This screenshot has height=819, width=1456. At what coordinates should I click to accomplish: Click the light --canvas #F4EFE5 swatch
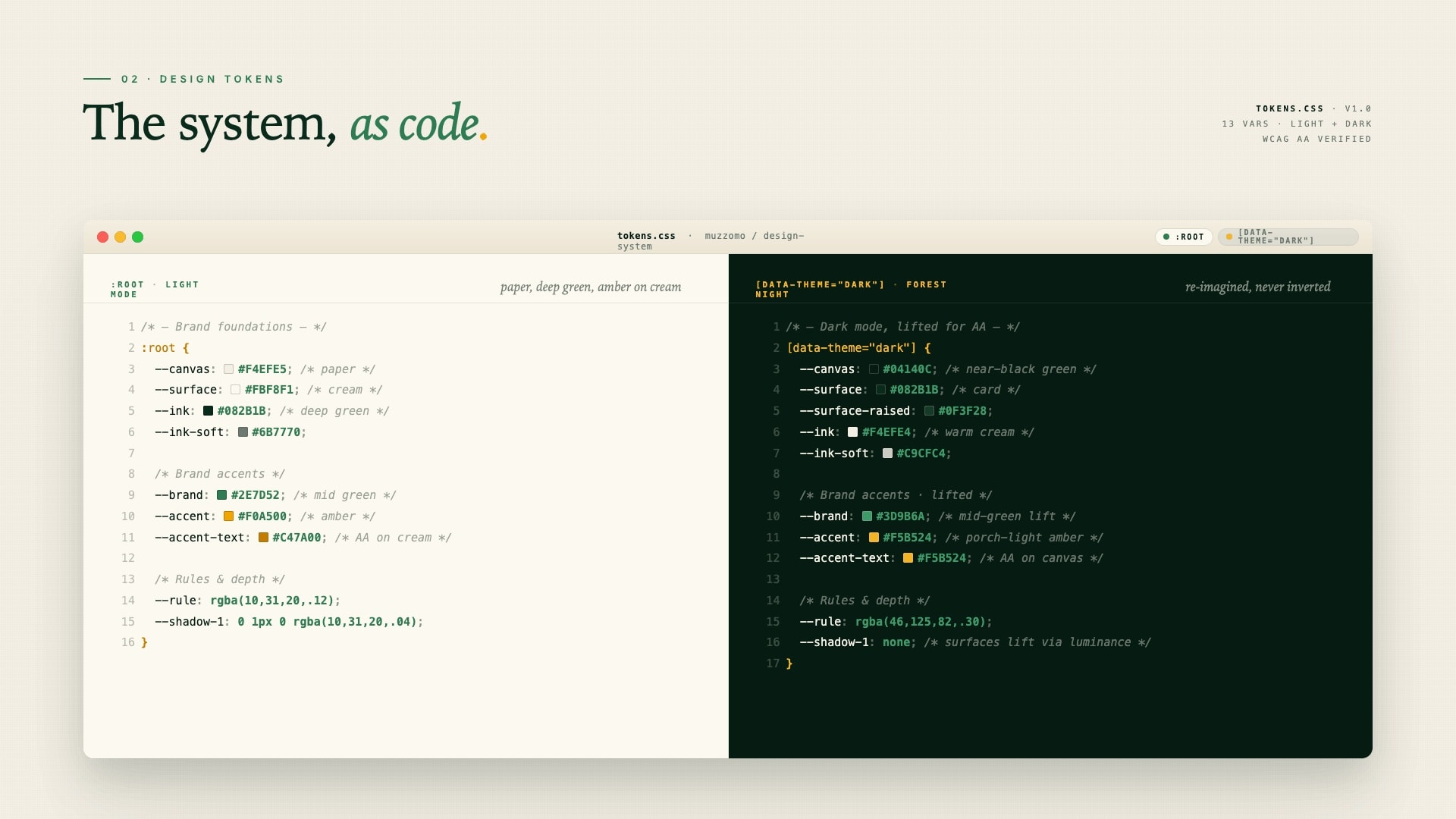[x=228, y=369]
